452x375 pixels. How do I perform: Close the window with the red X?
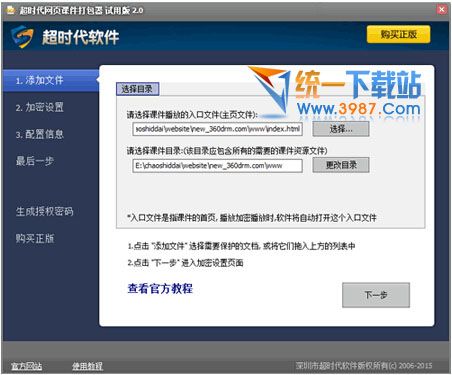click(x=442, y=10)
